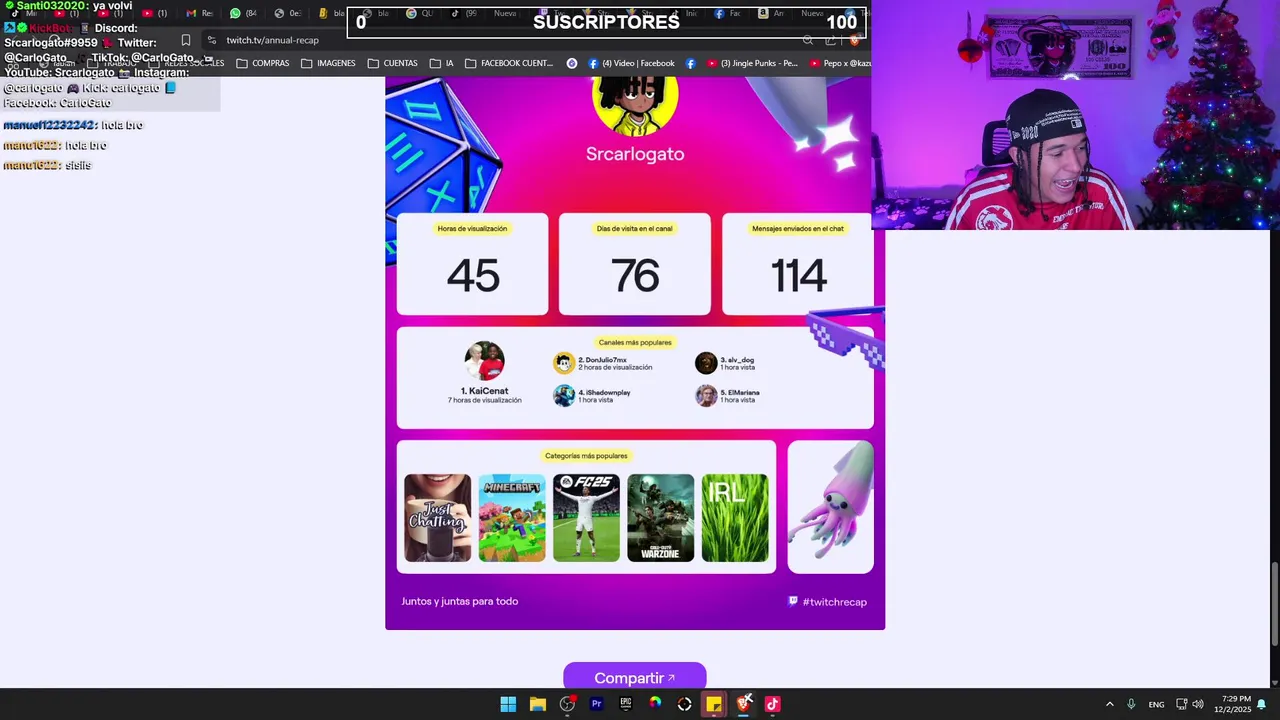Viewport: 1280px width, 720px height.
Task: Open the '(3) Jingle Punks' YouTube bookmark
Action: pos(752,63)
